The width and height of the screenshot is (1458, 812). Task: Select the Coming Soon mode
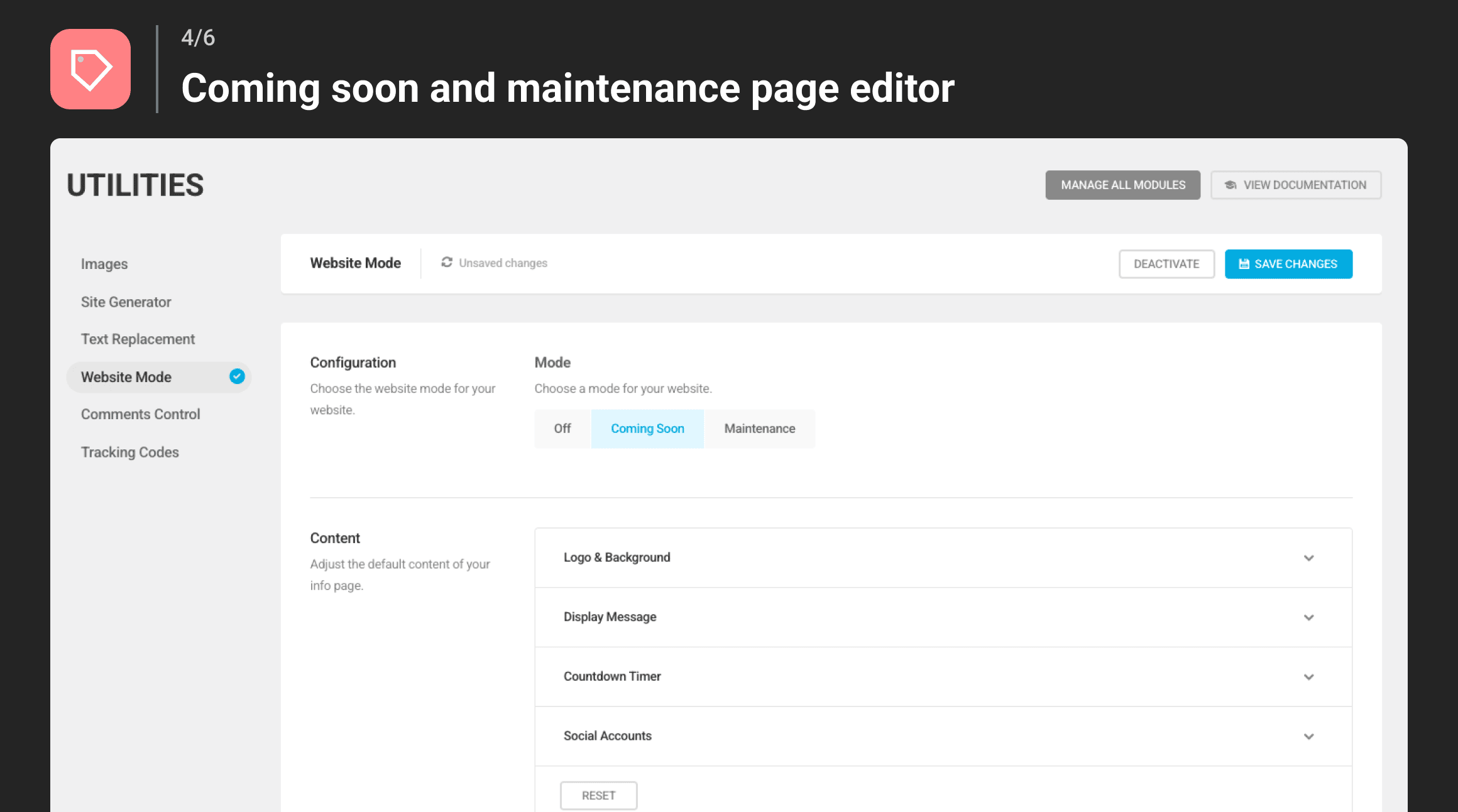(647, 429)
